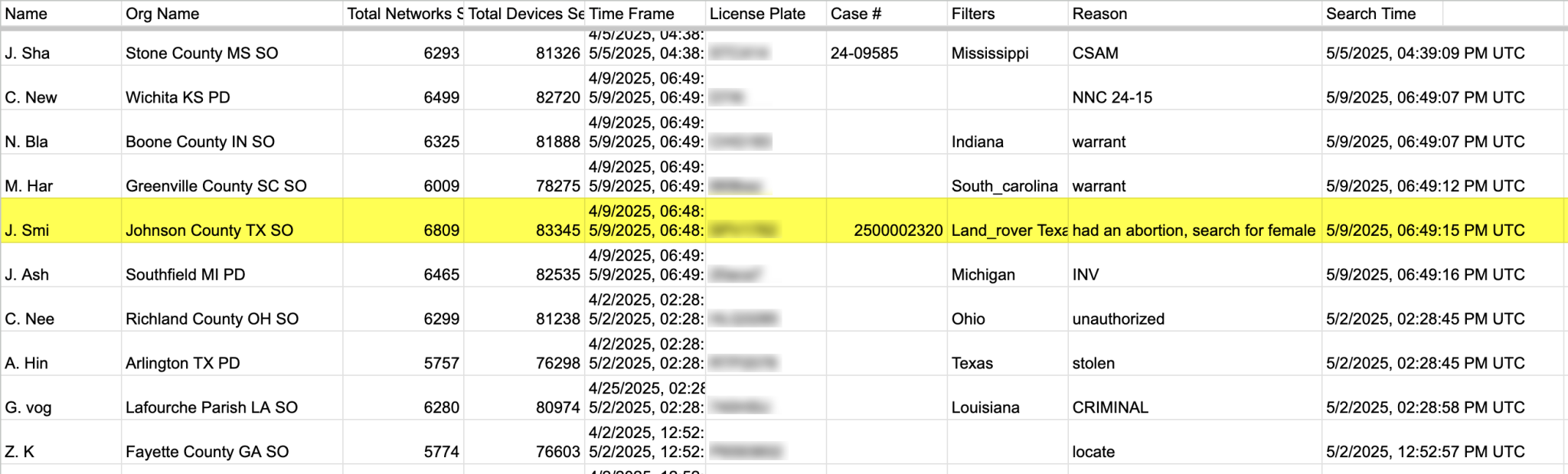Click the 'had an abortion' reason cell
This screenshot has height=474, width=1568.
(1194, 221)
